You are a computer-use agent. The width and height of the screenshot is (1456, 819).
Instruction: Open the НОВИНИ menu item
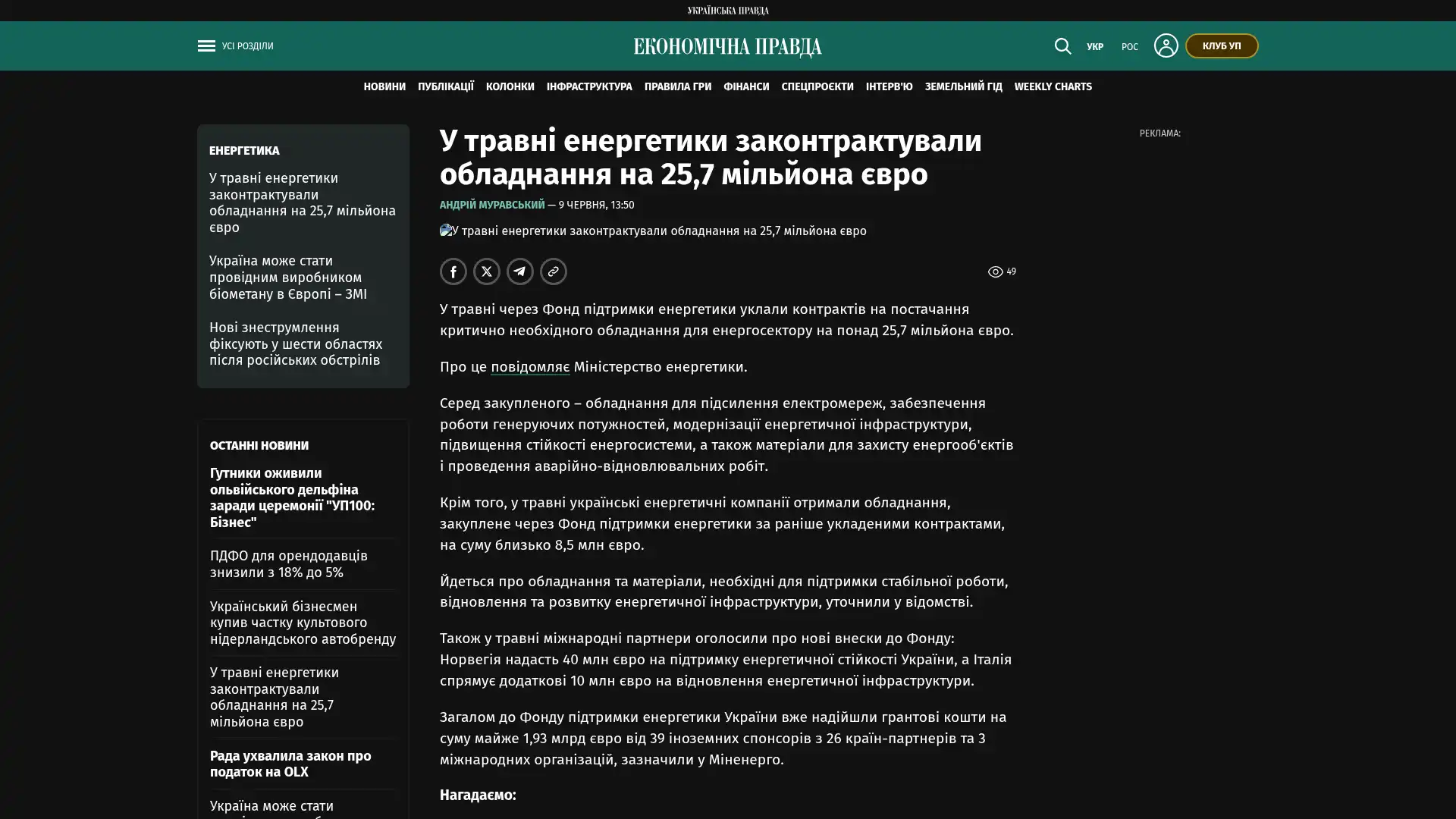click(x=384, y=87)
